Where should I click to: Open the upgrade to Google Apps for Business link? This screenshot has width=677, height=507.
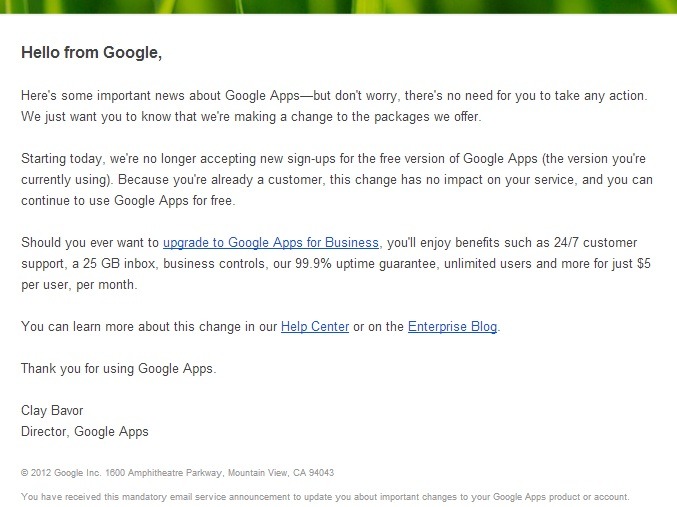[x=271, y=243]
